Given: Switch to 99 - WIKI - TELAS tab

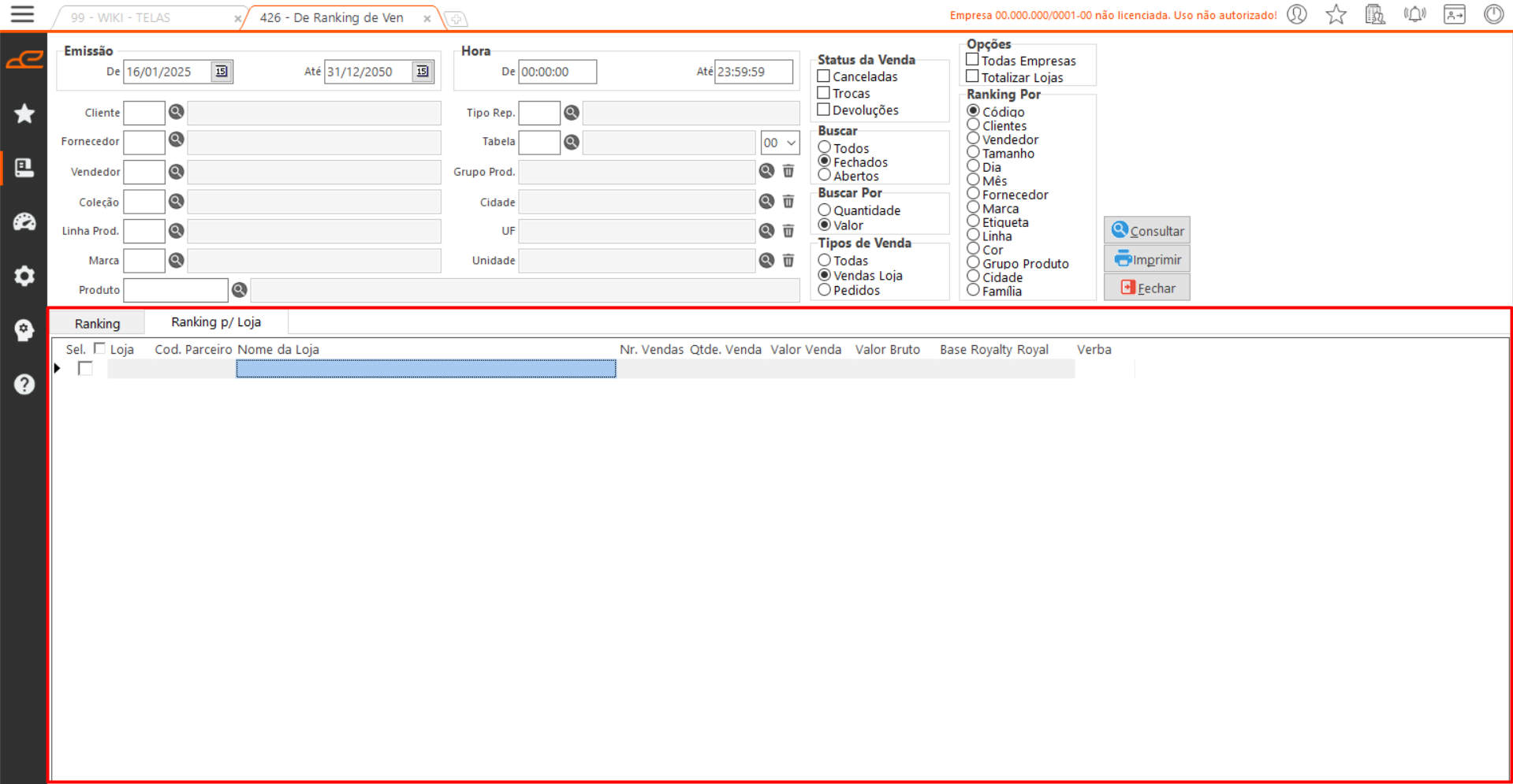Looking at the screenshot, I should (x=120, y=17).
